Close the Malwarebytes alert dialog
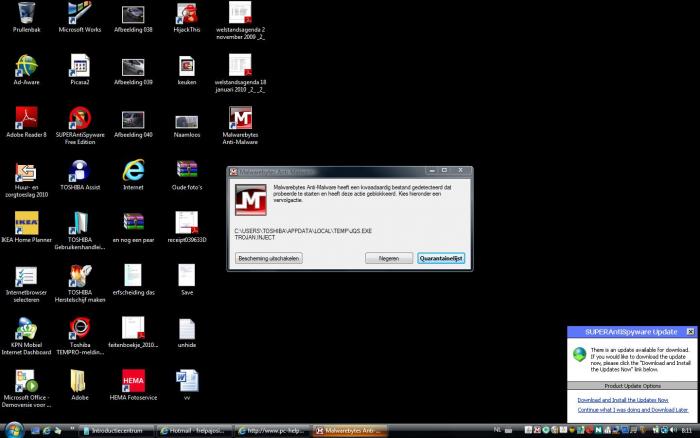The height and width of the screenshot is (438, 700). 460,171
